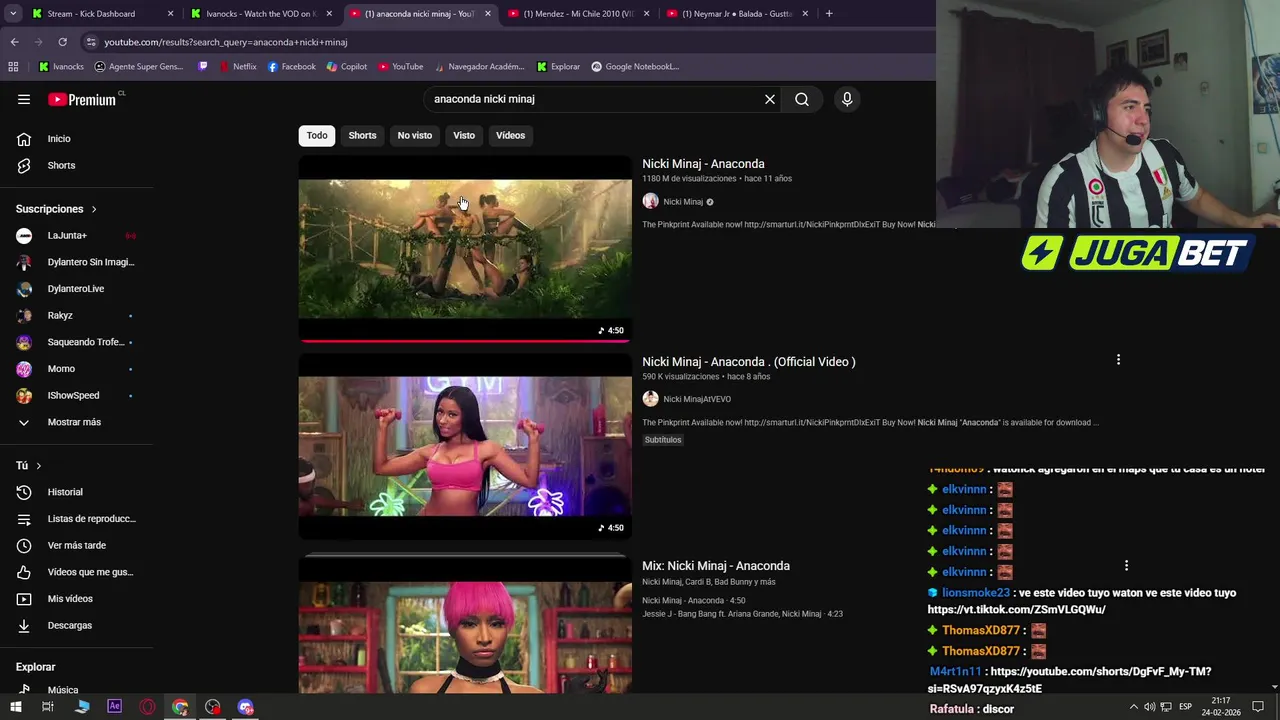Screen dimensions: 1280x720
Task: Click the Chrome icon in the taskbar
Action: [x=180, y=707]
